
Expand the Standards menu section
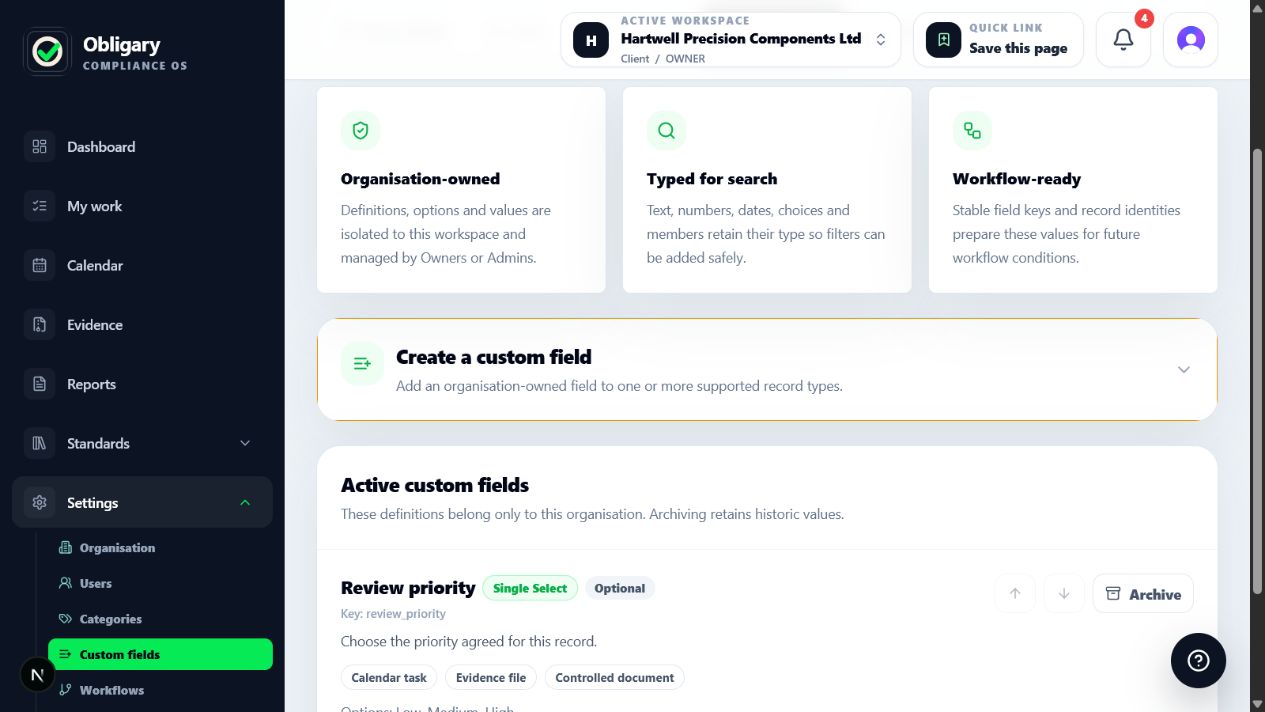pyautogui.click(x=142, y=443)
